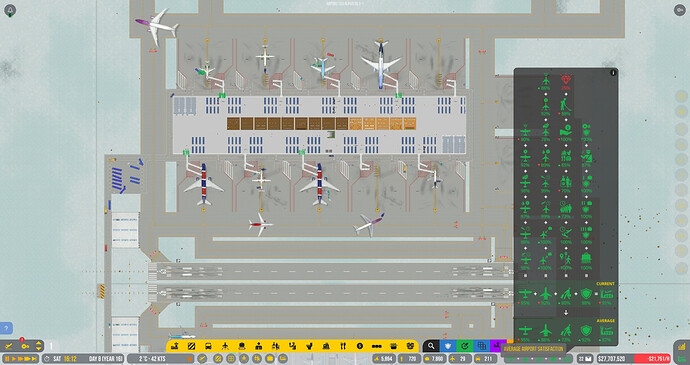
Task: Click the janitor 88% cleanliness icon
Action: [565, 105]
